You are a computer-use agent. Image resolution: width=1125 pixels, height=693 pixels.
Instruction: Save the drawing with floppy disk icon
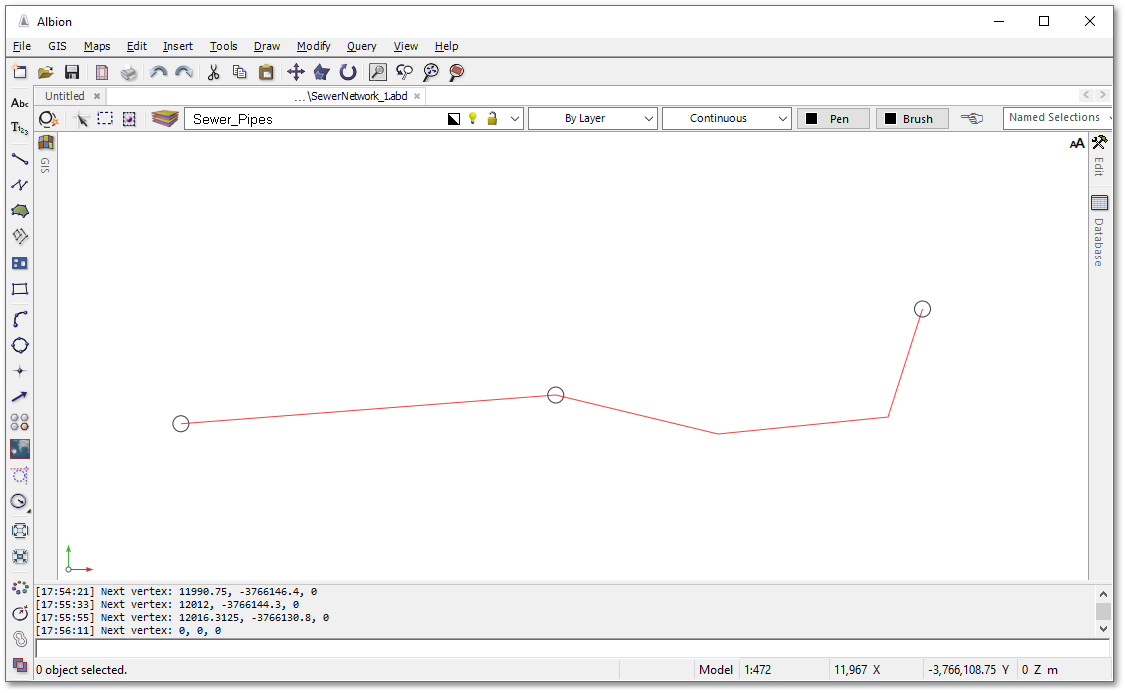[x=72, y=72]
